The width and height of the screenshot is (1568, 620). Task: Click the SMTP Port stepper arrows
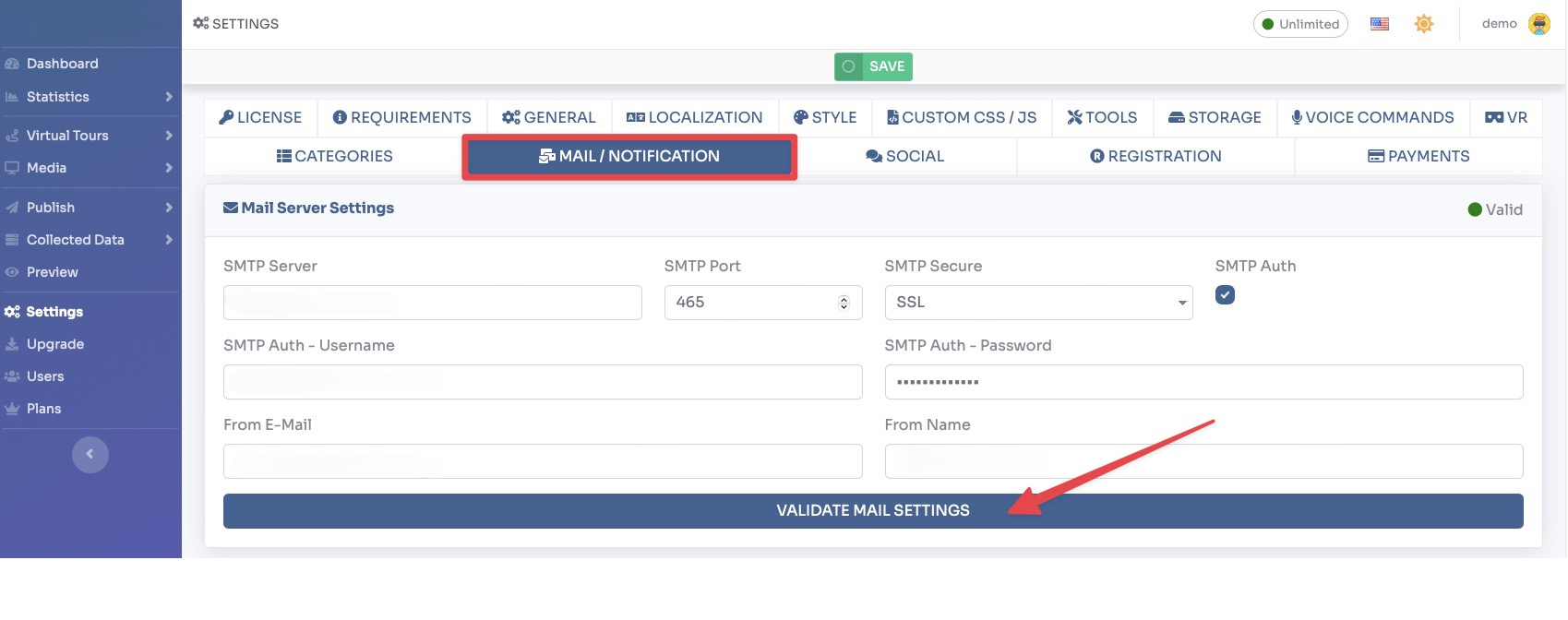844,303
